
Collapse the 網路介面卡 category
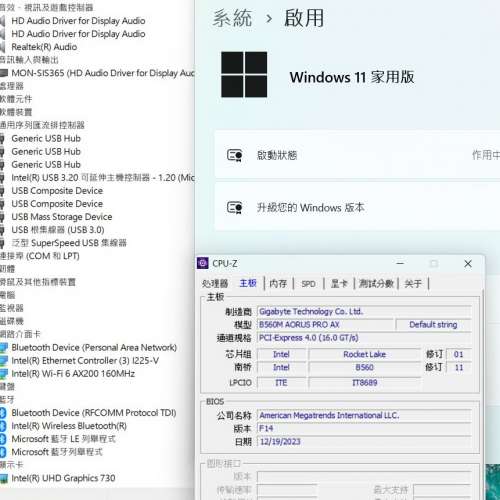tap(20, 334)
